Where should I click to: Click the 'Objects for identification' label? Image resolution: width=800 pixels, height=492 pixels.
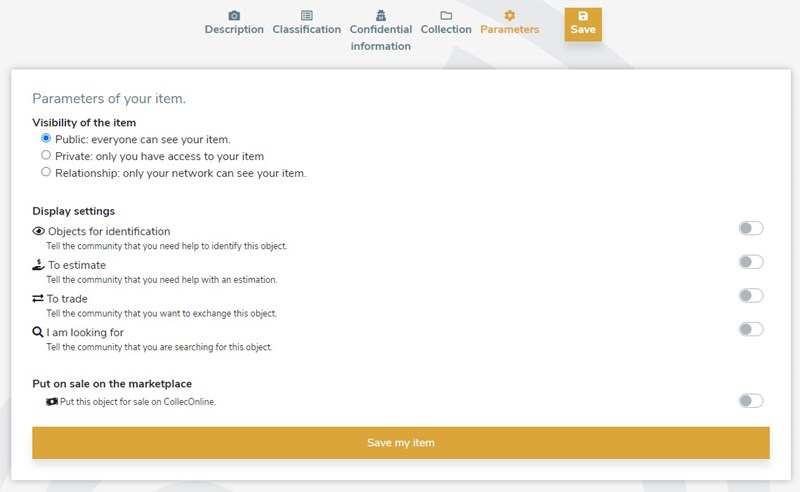point(109,231)
